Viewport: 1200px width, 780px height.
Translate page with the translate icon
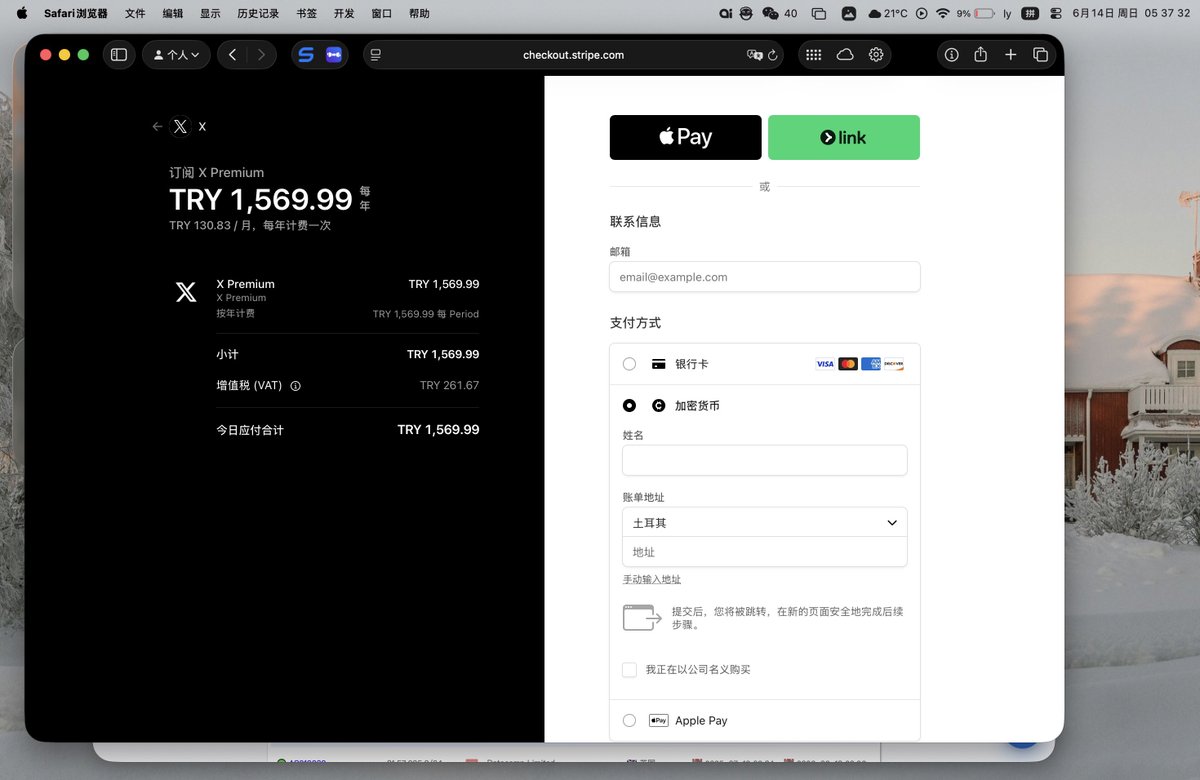click(755, 55)
